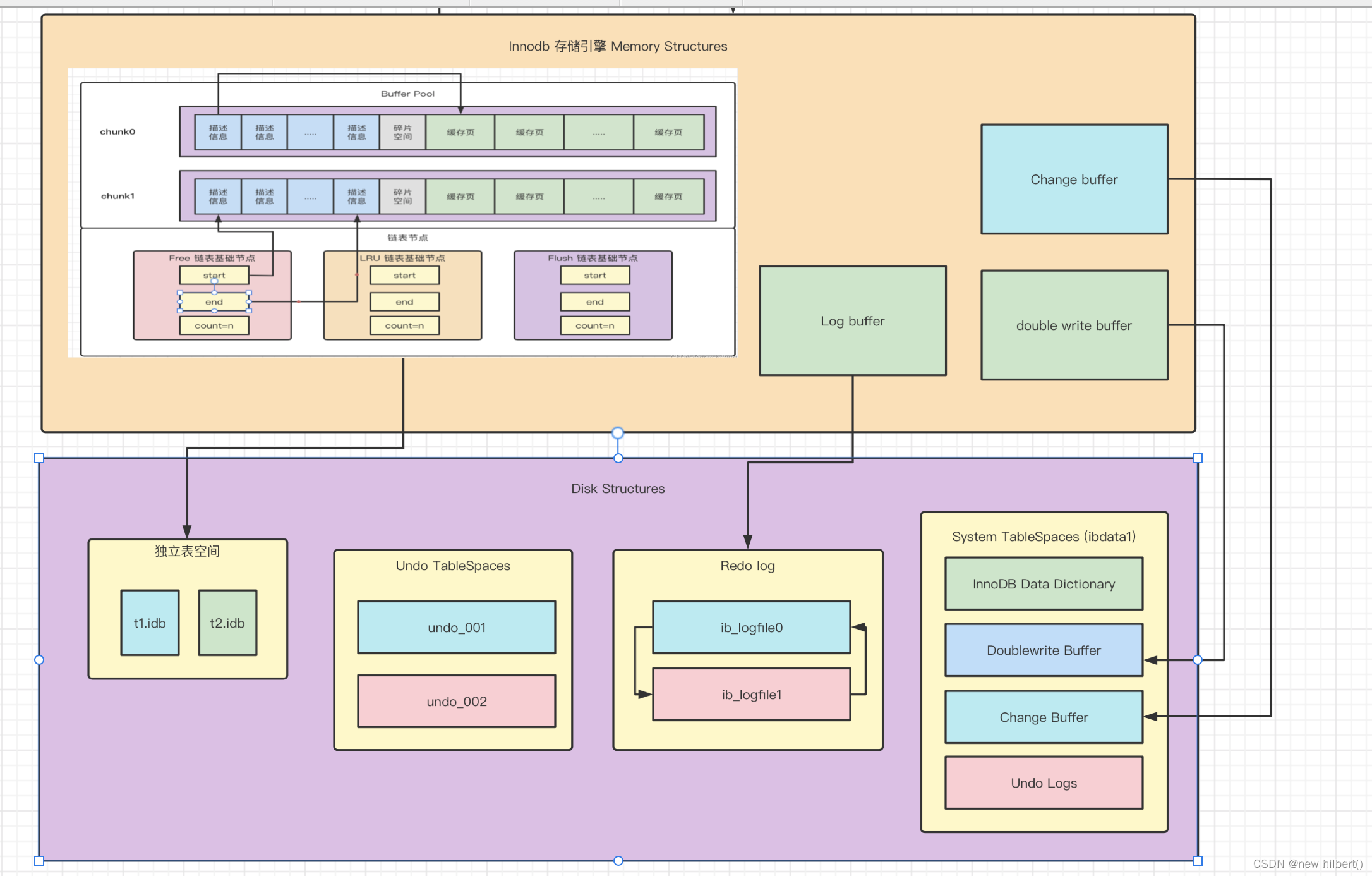1372x876 pixels.
Task: Select the undo_001 block
Action: click(456, 628)
